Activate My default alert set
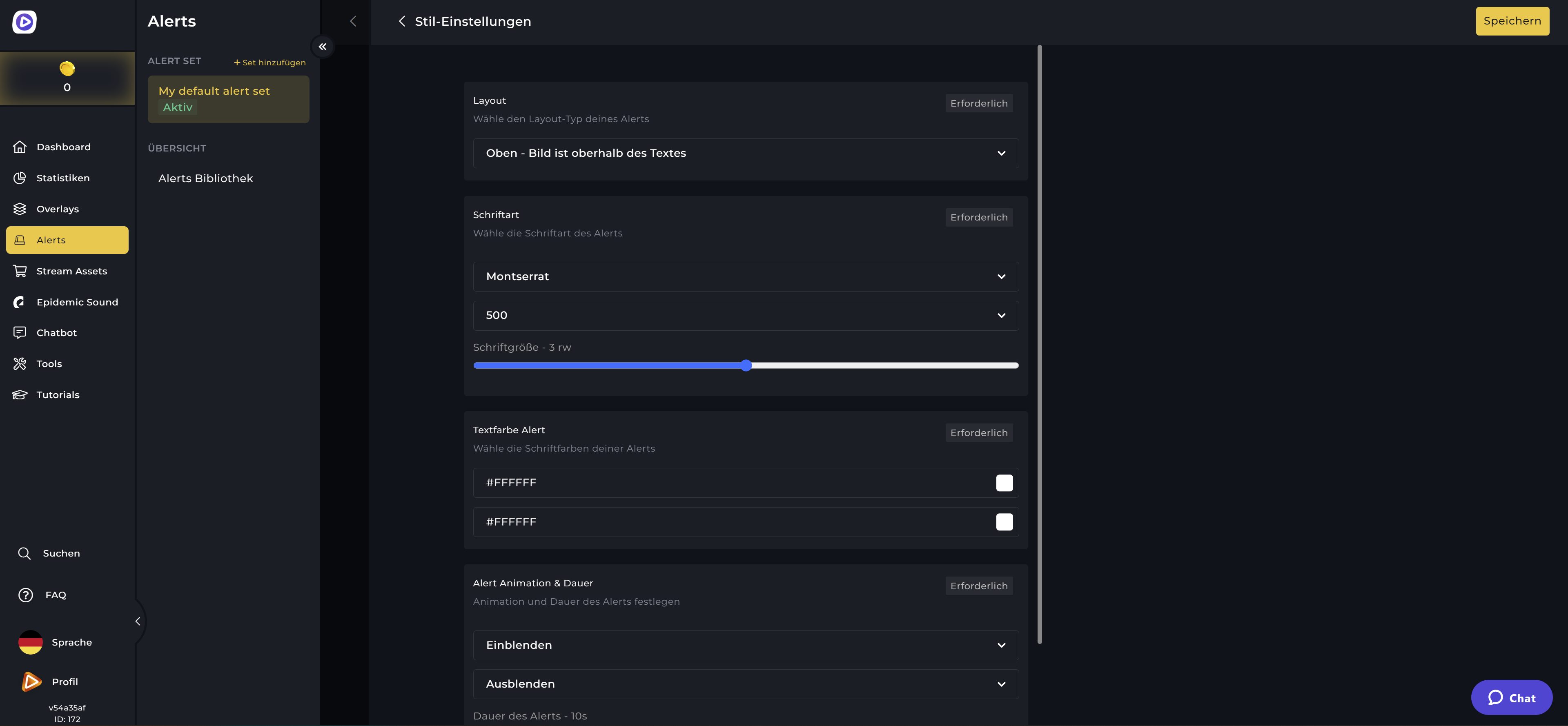The height and width of the screenshot is (726, 1568). click(x=228, y=99)
